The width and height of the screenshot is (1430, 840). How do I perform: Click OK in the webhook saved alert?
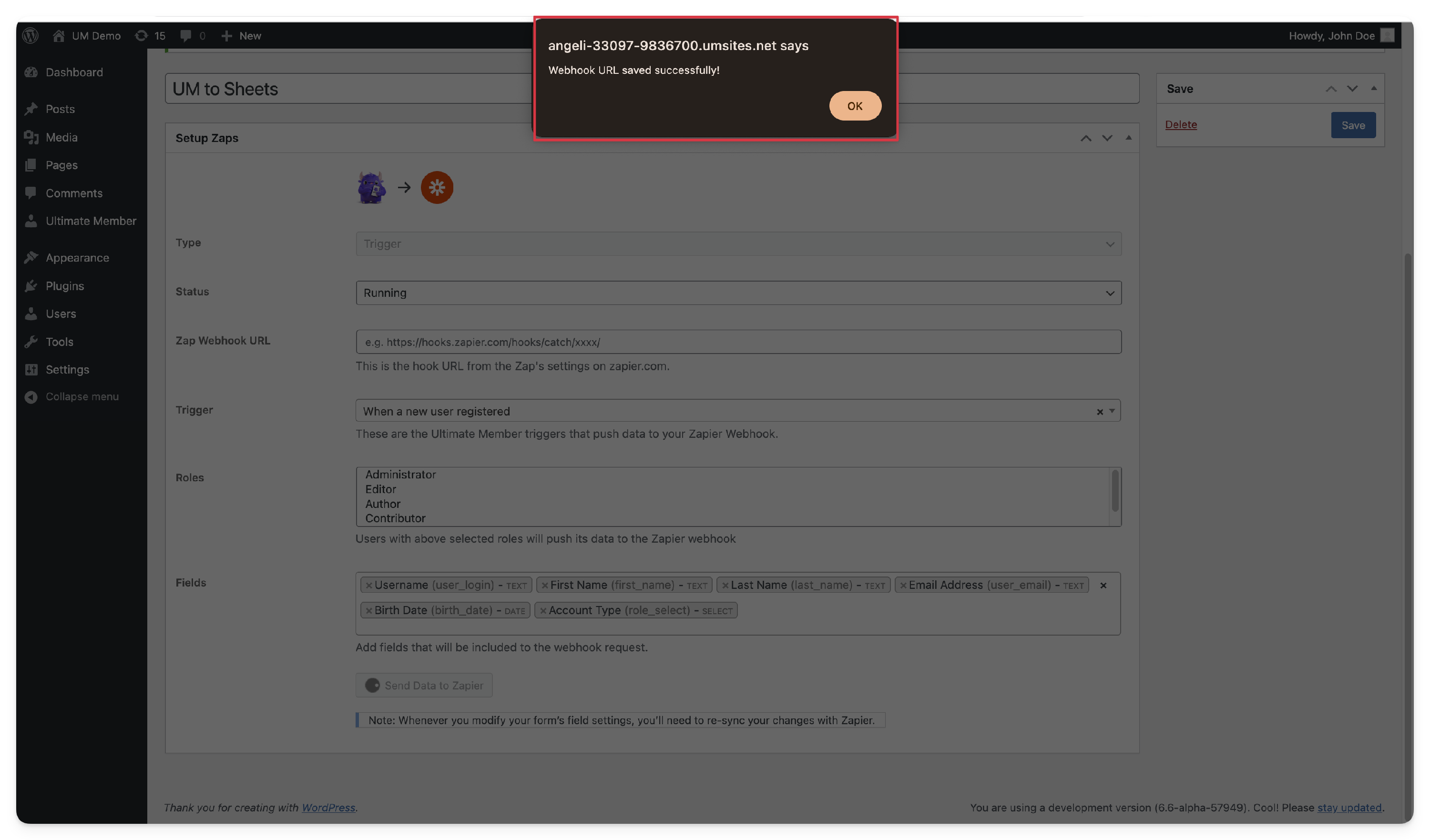(x=855, y=106)
